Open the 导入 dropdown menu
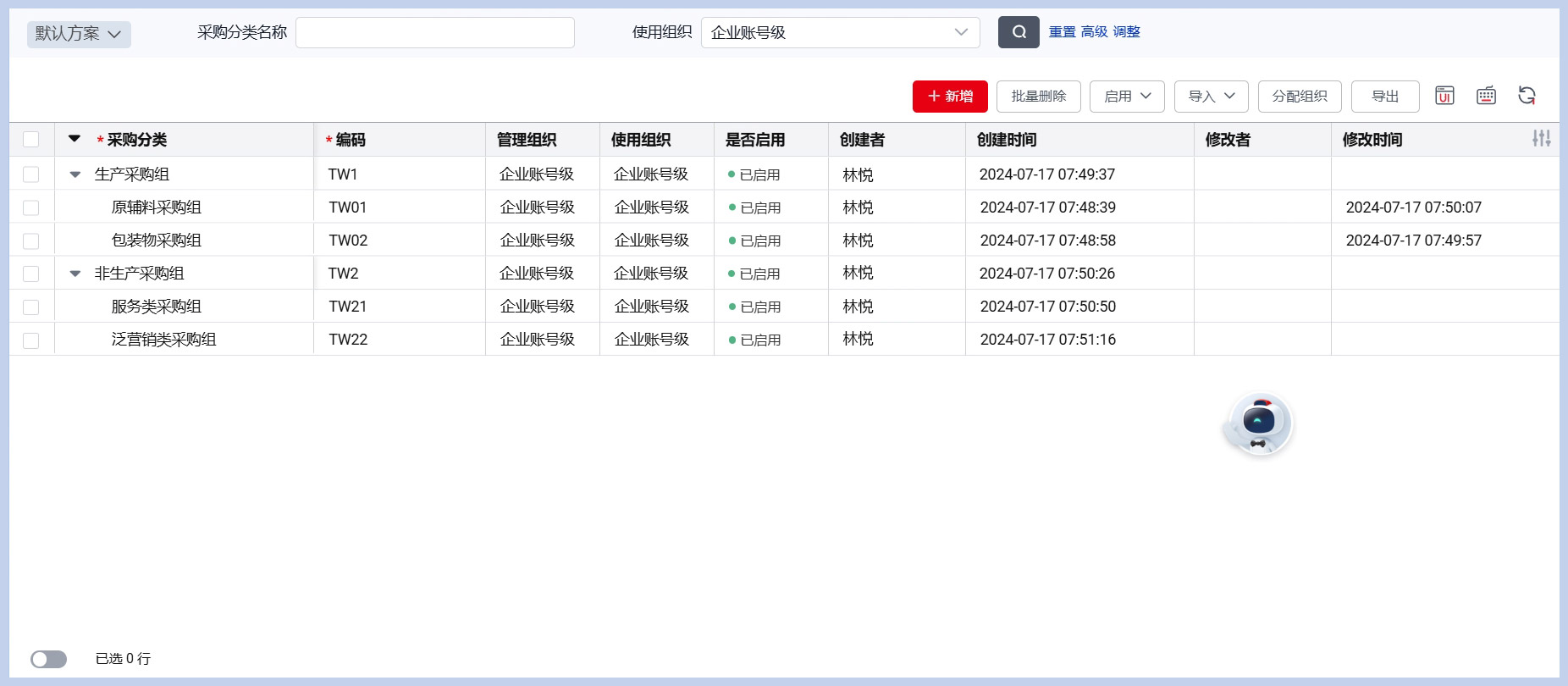 (1212, 97)
